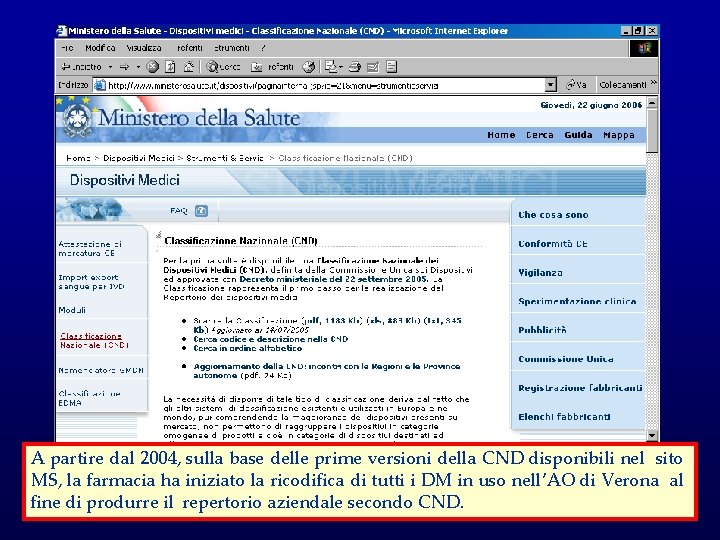
Task: Click Home in the top site navigation
Action: [x=501, y=135]
